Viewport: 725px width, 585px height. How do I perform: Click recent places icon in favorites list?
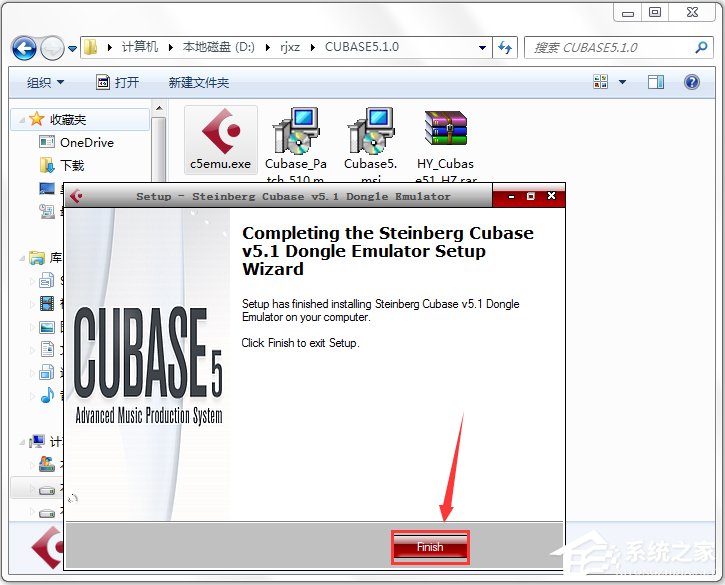47,211
